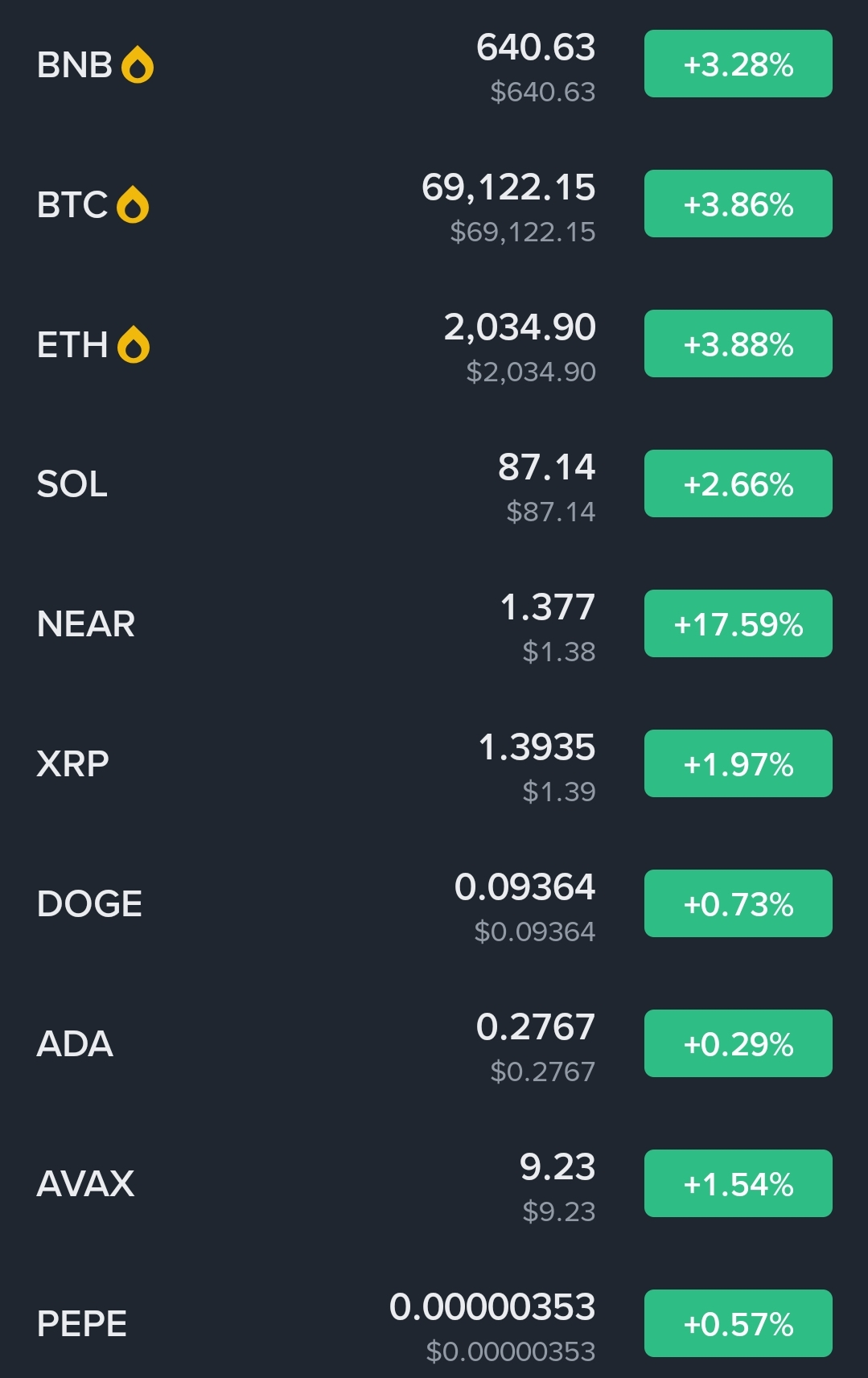Open the DOGE market entry
The width and height of the screenshot is (868, 1378).
point(90,904)
